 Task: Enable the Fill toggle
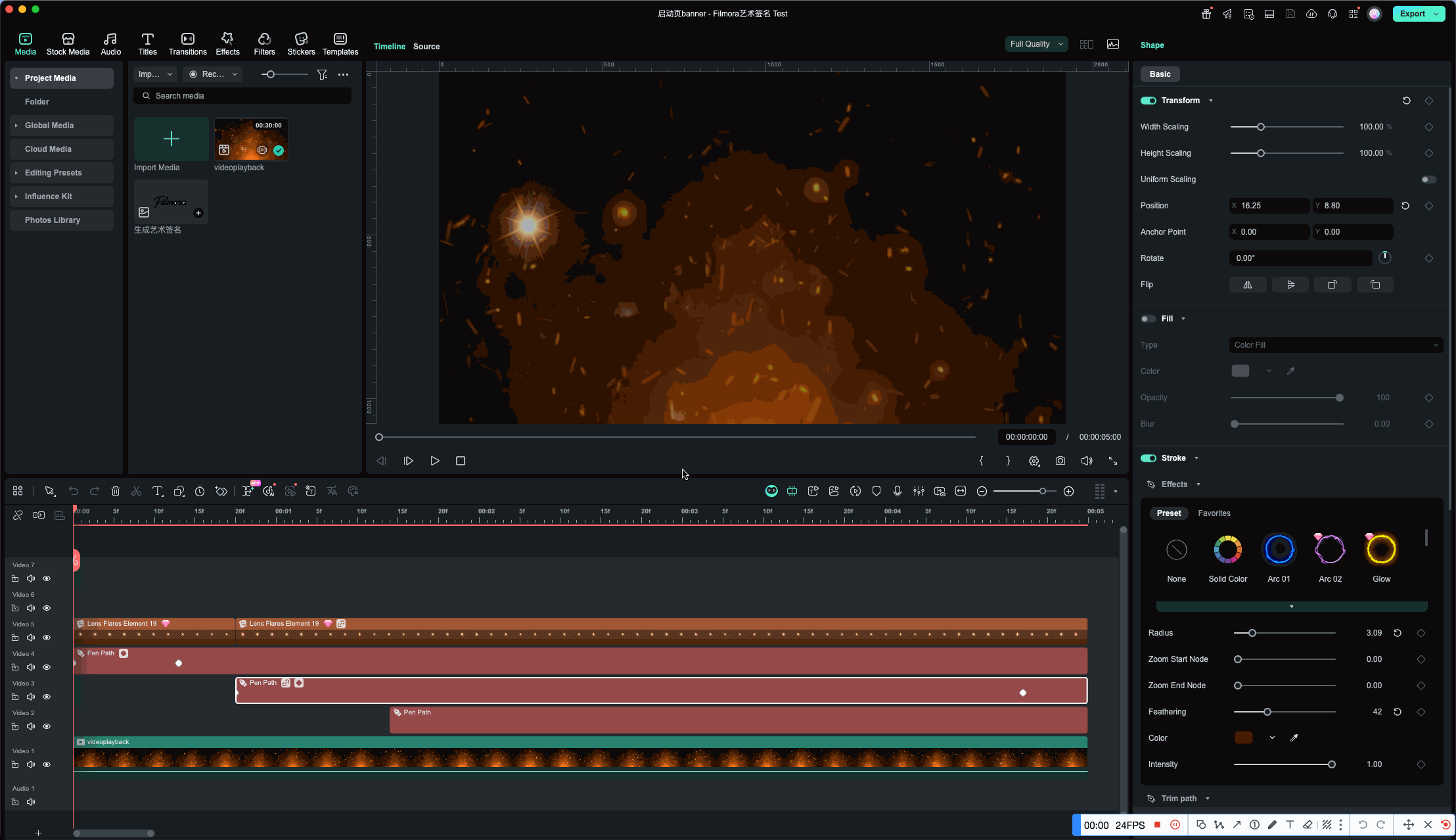click(x=1148, y=319)
